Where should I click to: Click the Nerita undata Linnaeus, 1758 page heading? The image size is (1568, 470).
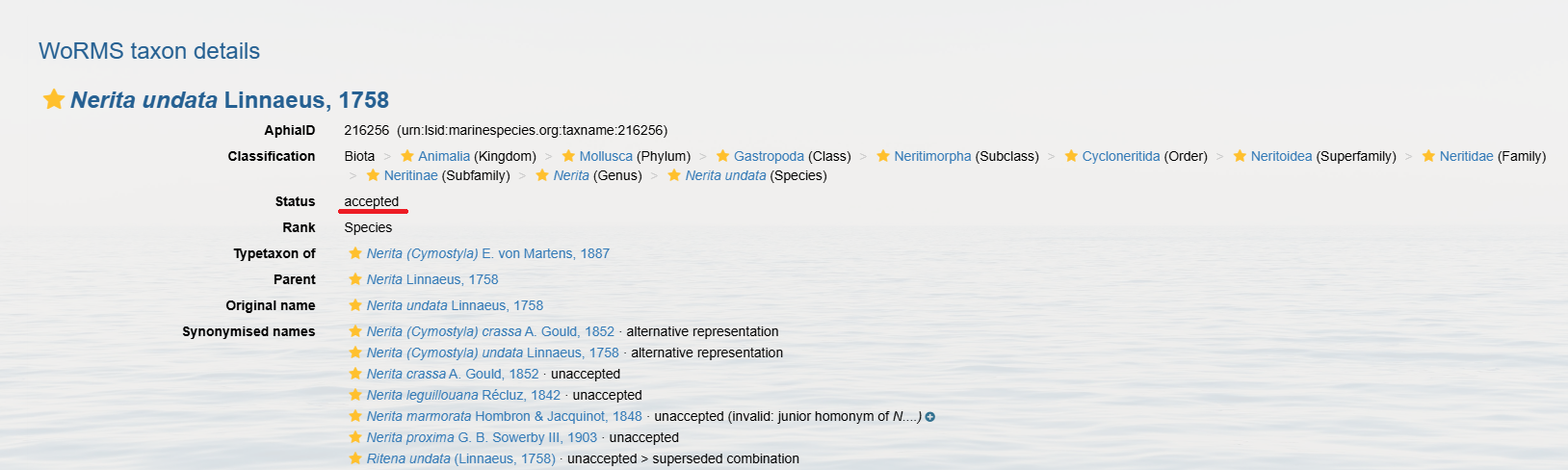tap(229, 100)
